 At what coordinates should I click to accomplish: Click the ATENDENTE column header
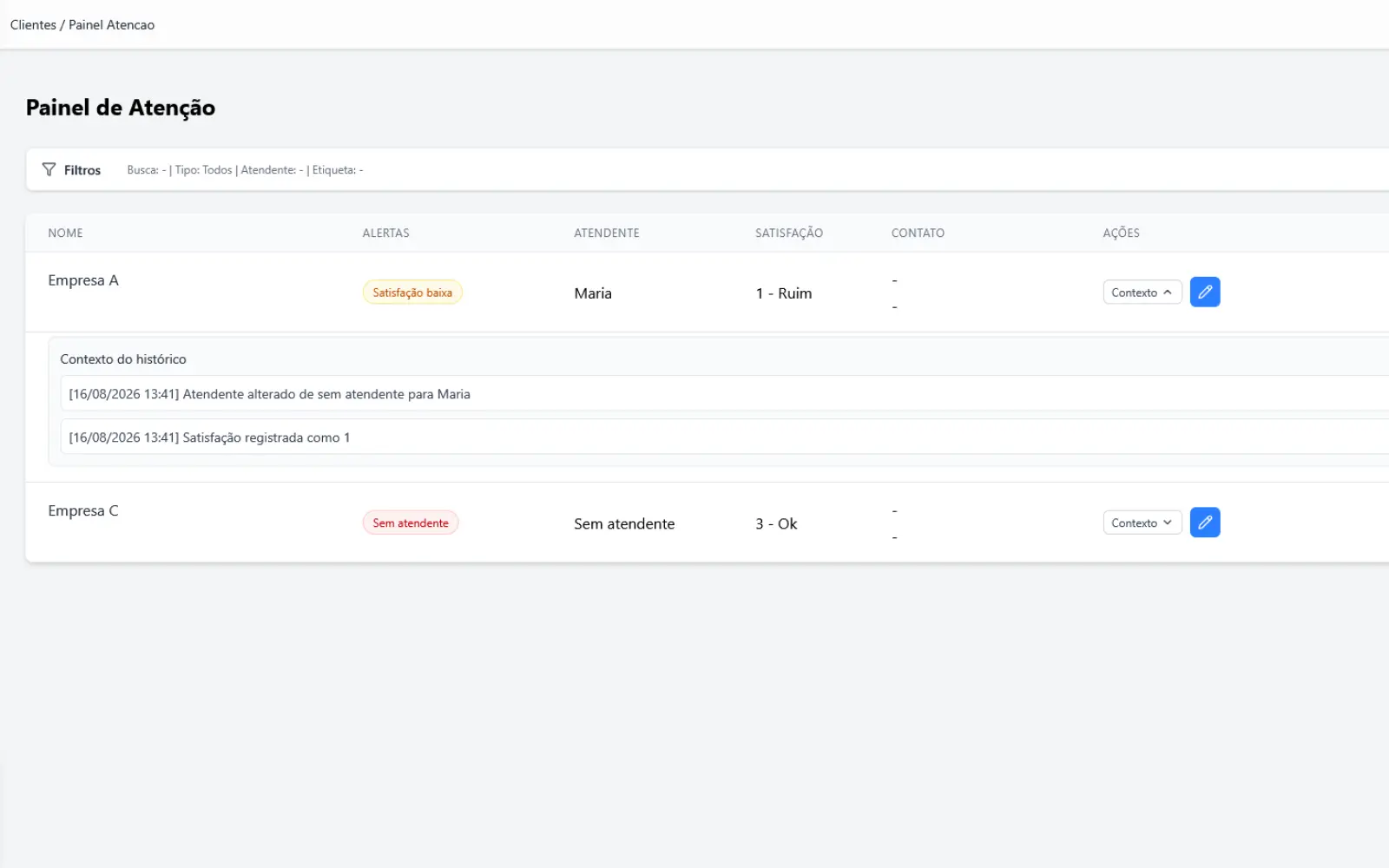[x=607, y=233]
